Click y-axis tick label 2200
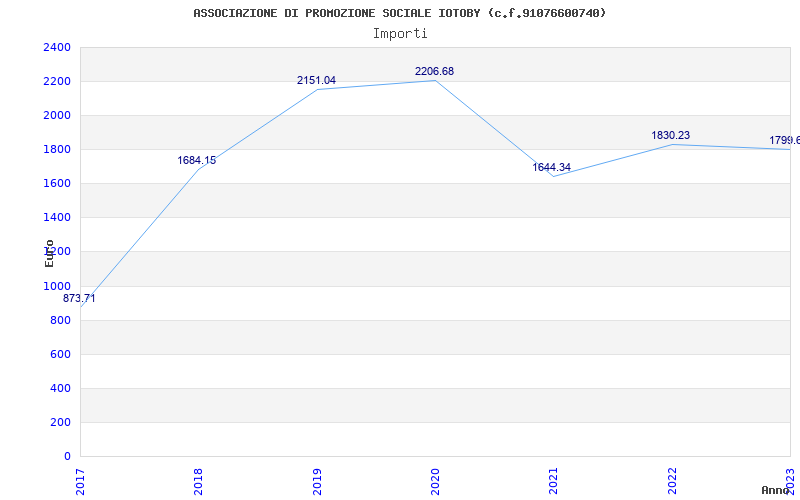This screenshot has height=500, width=800. (57, 82)
